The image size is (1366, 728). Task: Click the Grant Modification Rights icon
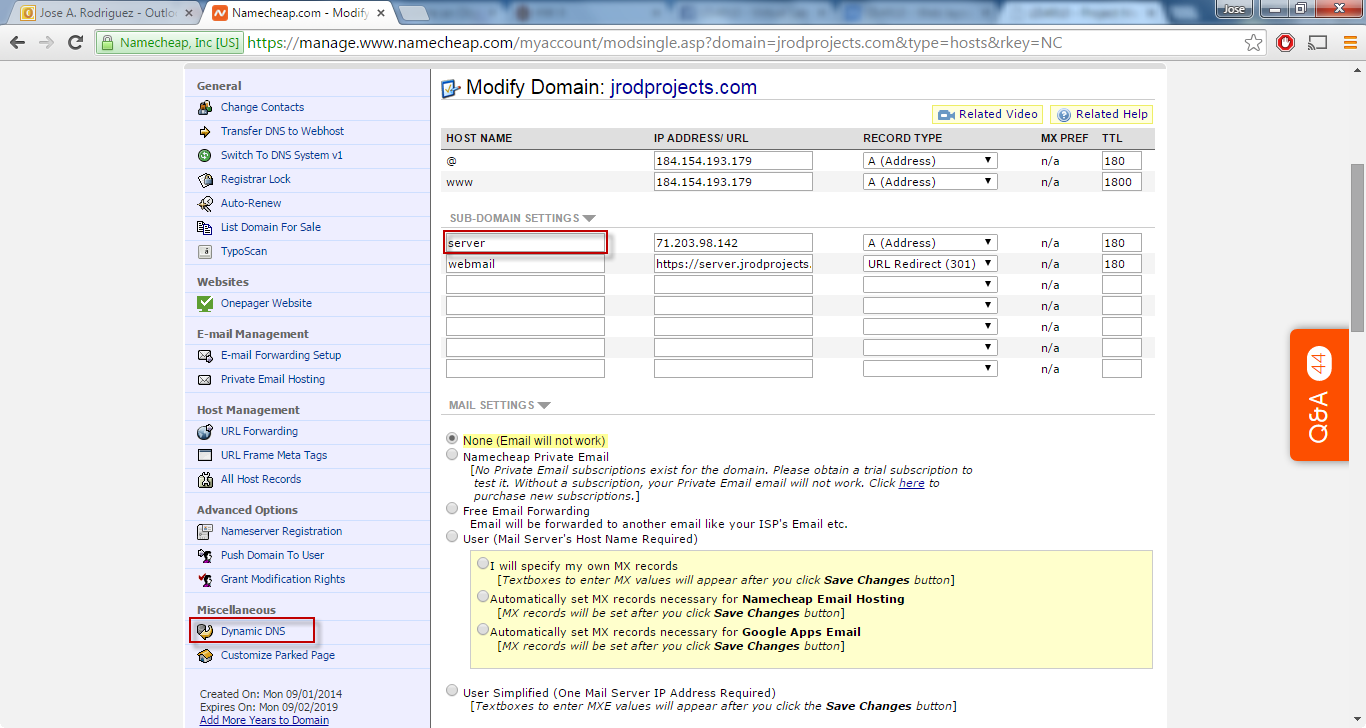pos(205,579)
